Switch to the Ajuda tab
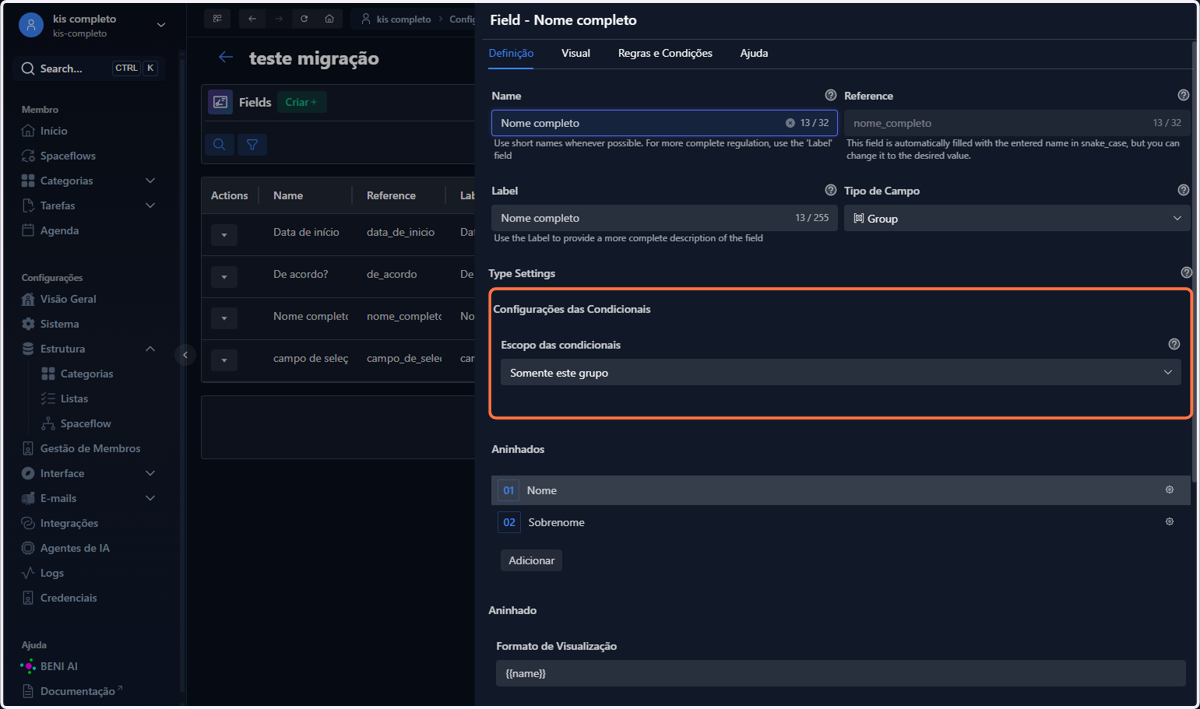The width and height of the screenshot is (1200, 709). [x=754, y=53]
